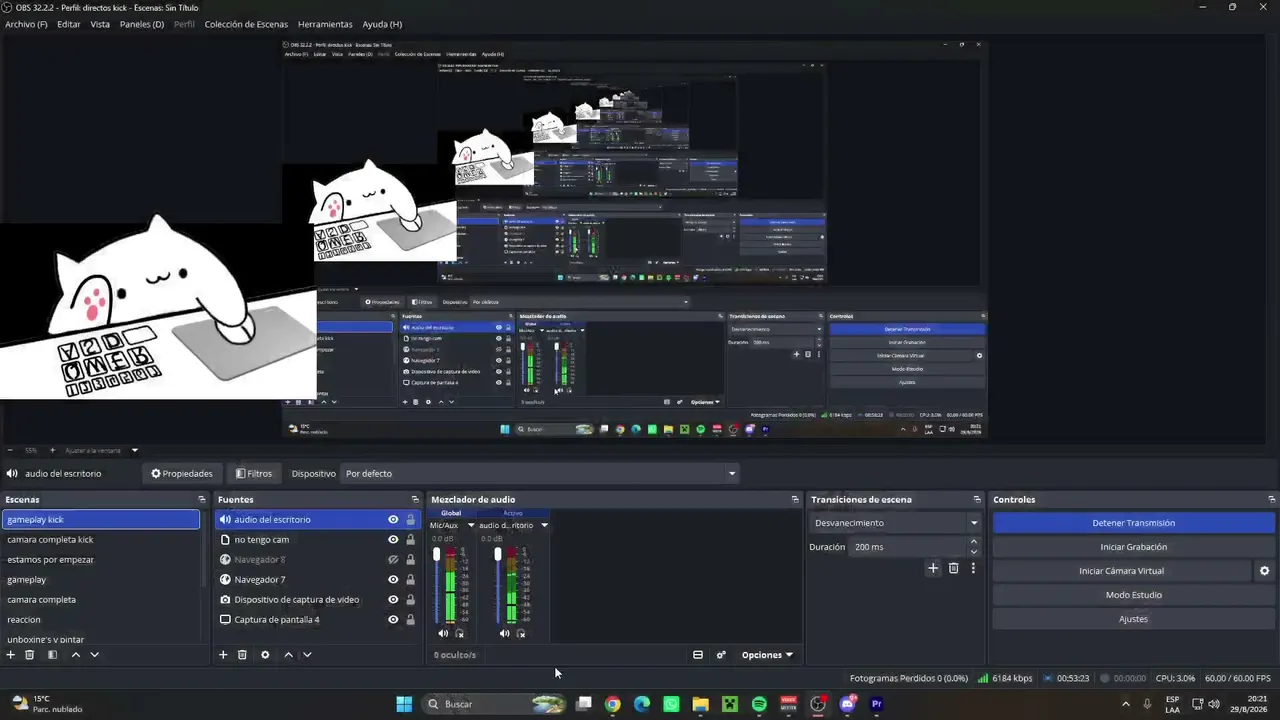Start virtual camera with Iniciar Cámara Virtual

pos(1121,571)
